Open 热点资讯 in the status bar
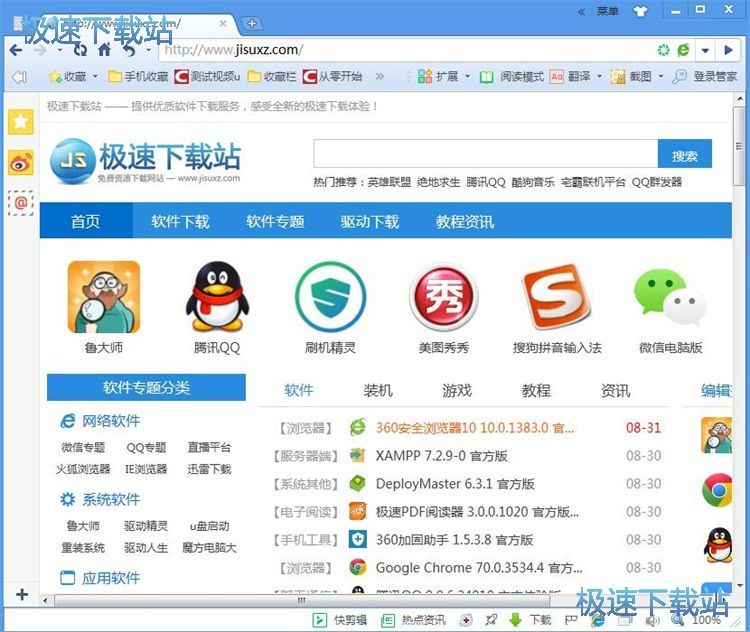This screenshot has height=632, width=750. tap(413, 620)
